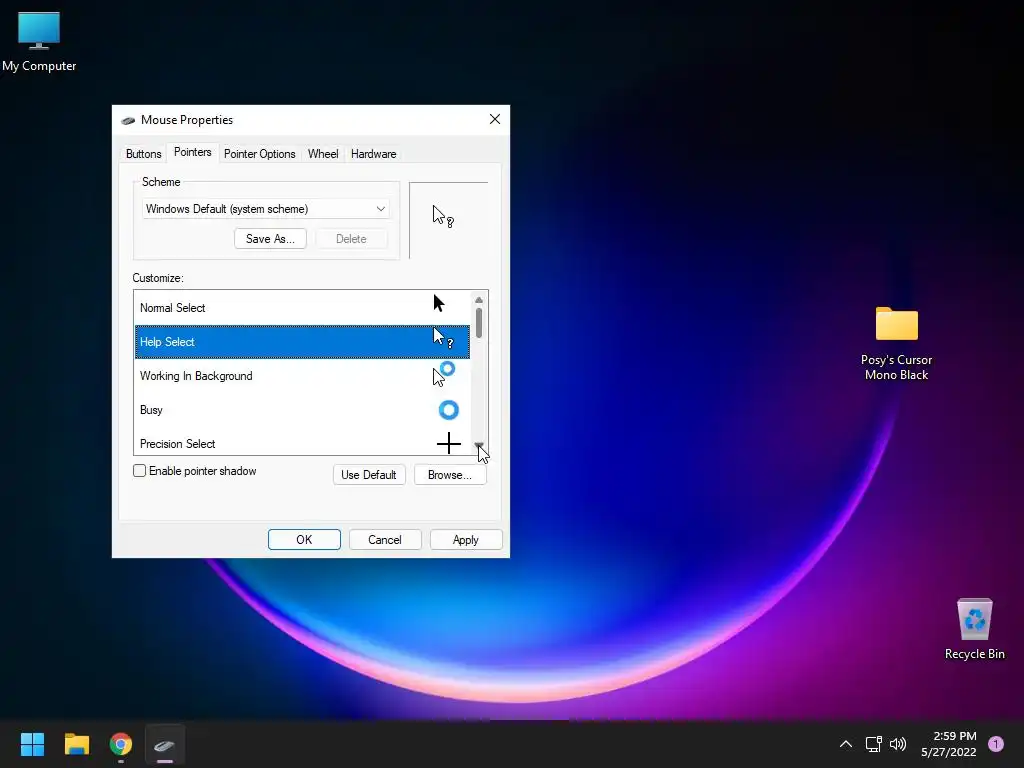Select the Busy pointer row
The height and width of the screenshot is (768, 1024).
(x=302, y=409)
